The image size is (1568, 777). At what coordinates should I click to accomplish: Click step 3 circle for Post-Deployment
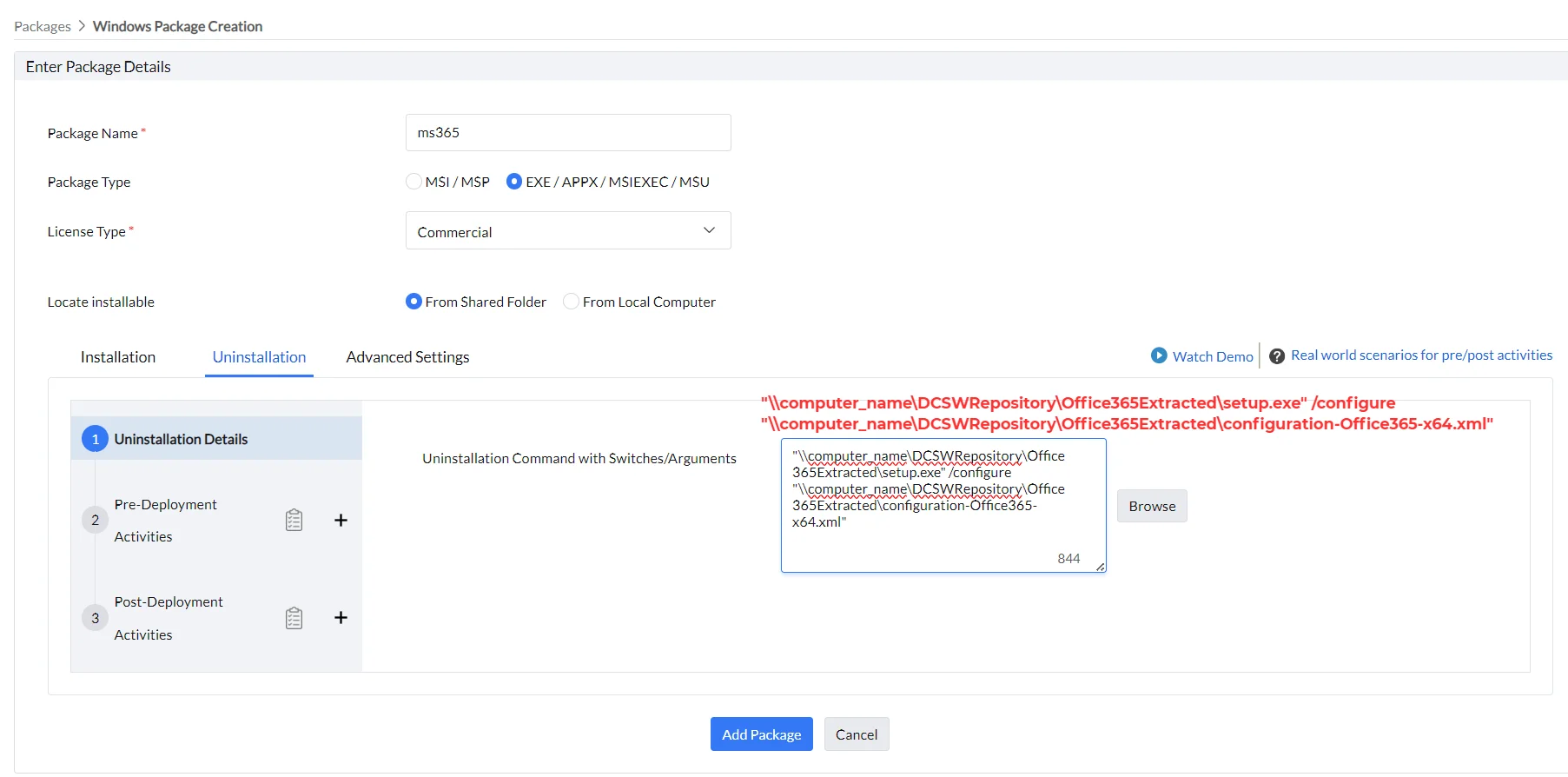click(95, 618)
